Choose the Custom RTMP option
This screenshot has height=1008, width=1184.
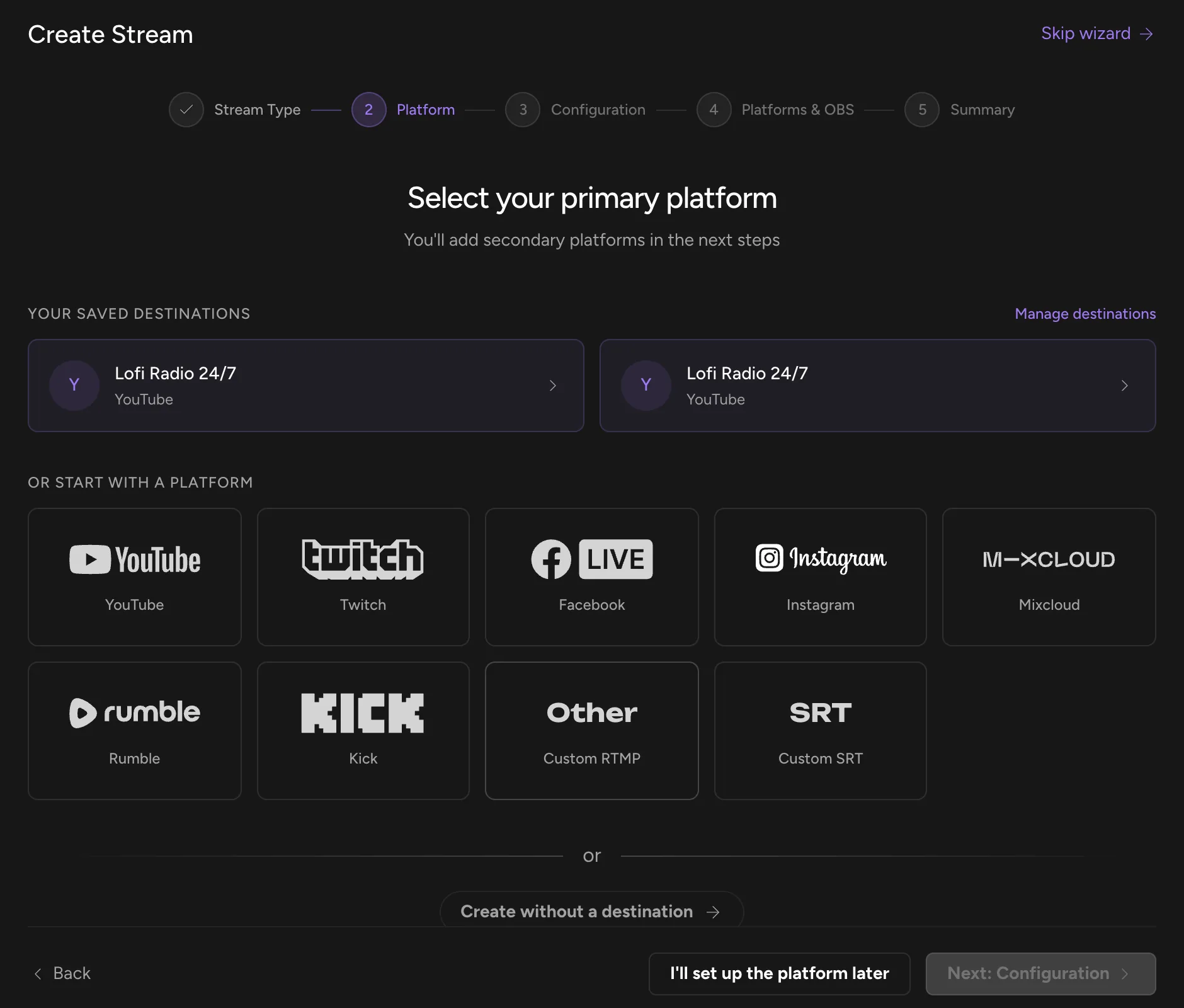pyautogui.click(x=592, y=731)
